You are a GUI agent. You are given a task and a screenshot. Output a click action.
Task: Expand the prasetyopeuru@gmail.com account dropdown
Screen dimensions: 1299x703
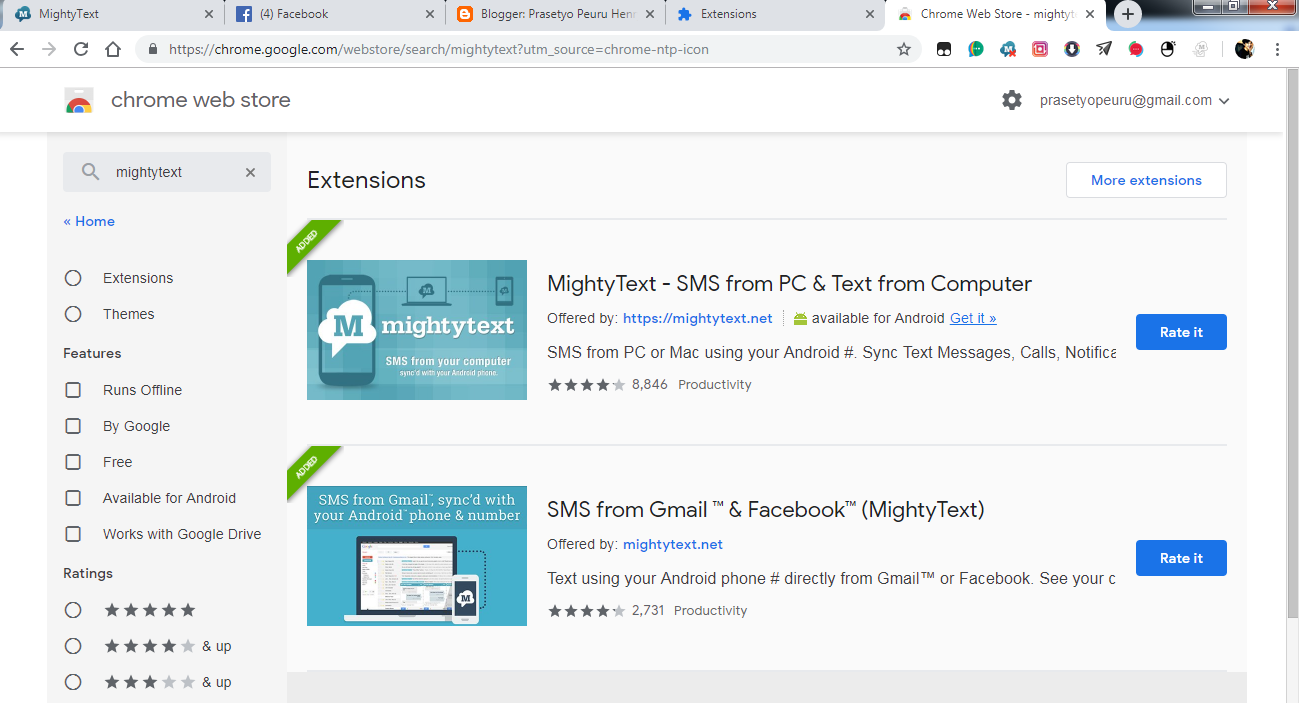(x=1134, y=100)
